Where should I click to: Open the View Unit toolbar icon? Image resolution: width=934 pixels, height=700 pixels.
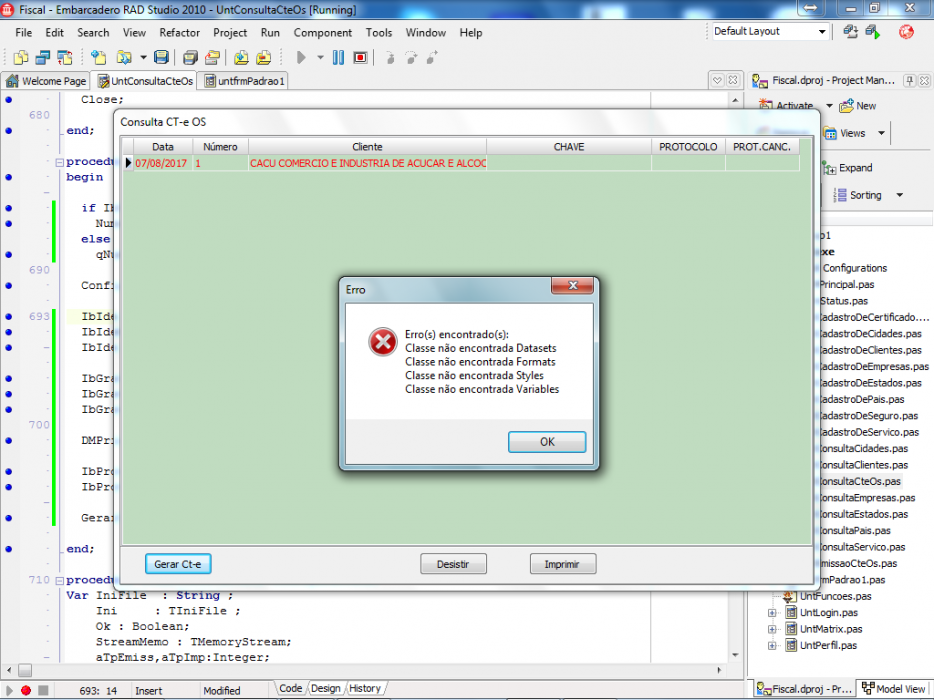pos(21,57)
